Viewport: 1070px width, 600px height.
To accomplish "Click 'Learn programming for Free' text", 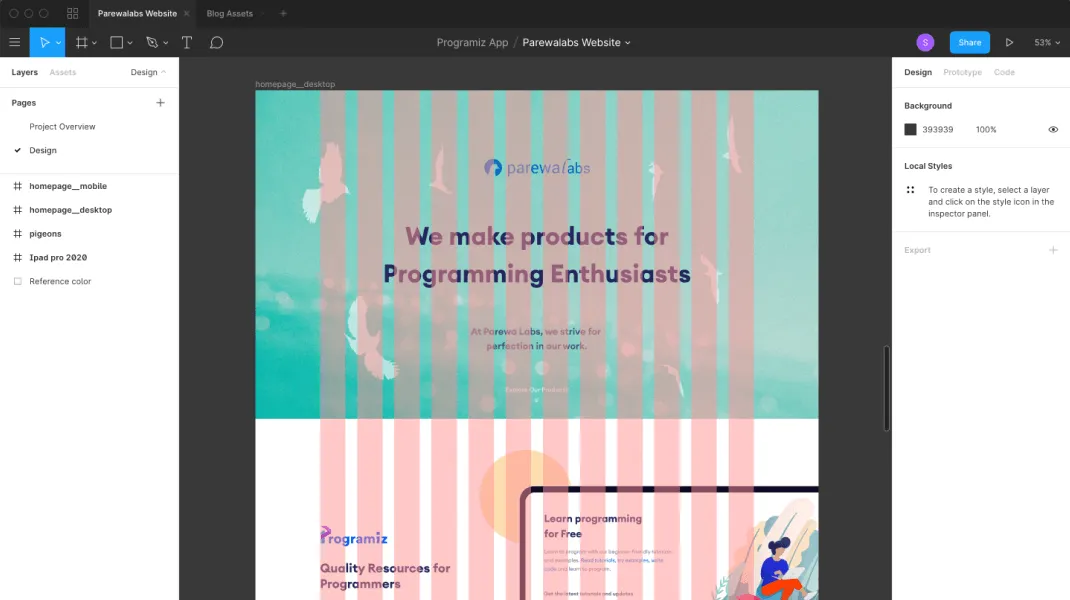I will click(x=592, y=526).
